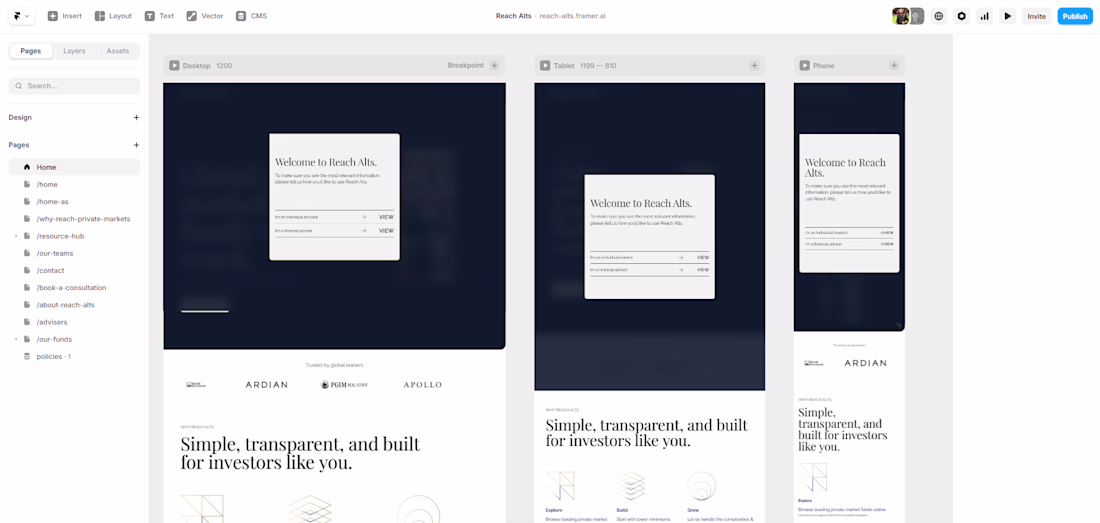Play the Tablet breakpoint preview

pos(544,66)
